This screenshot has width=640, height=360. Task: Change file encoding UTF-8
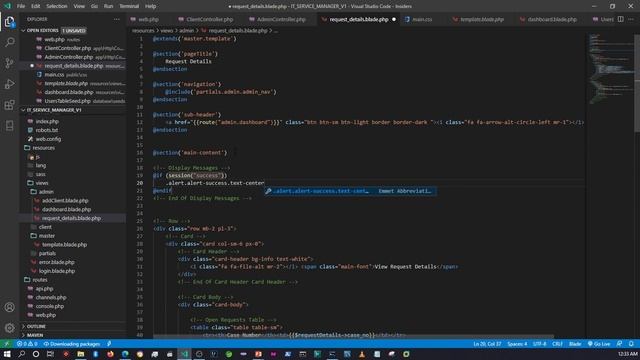pyautogui.click(x=539, y=344)
